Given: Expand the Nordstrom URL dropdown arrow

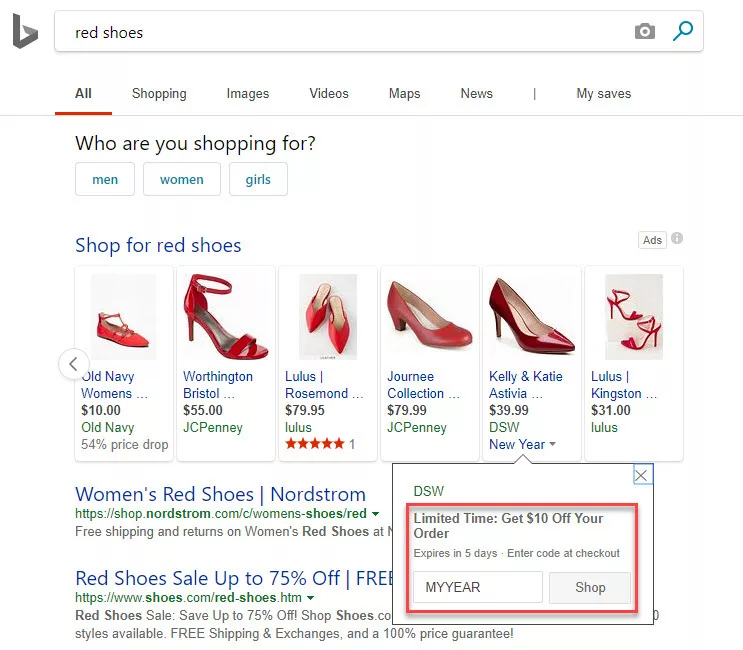Looking at the screenshot, I should pyautogui.click(x=375, y=514).
